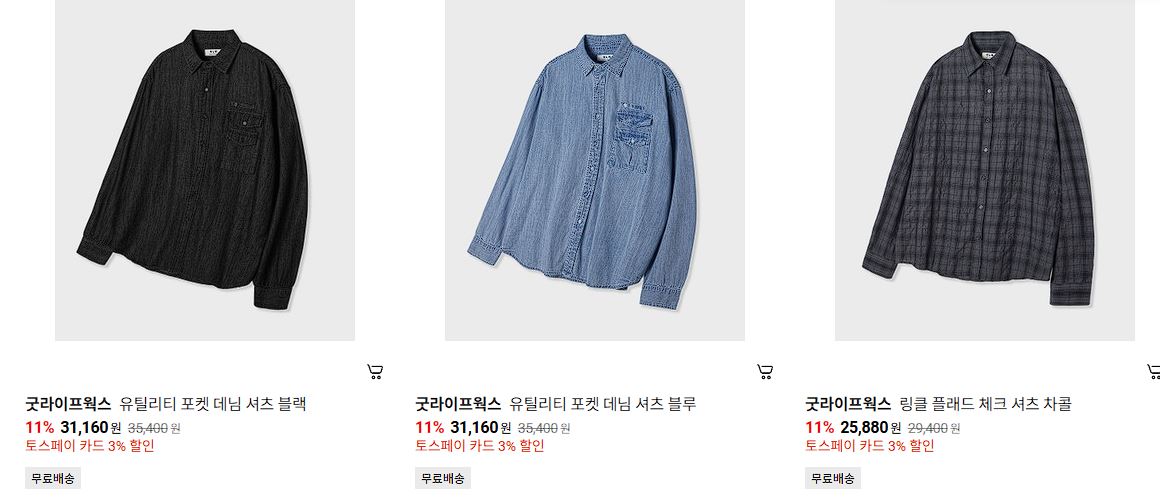Add charcoal check shirt to cart icon
1160x500 pixels.
pyautogui.click(x=1153, y=371)
